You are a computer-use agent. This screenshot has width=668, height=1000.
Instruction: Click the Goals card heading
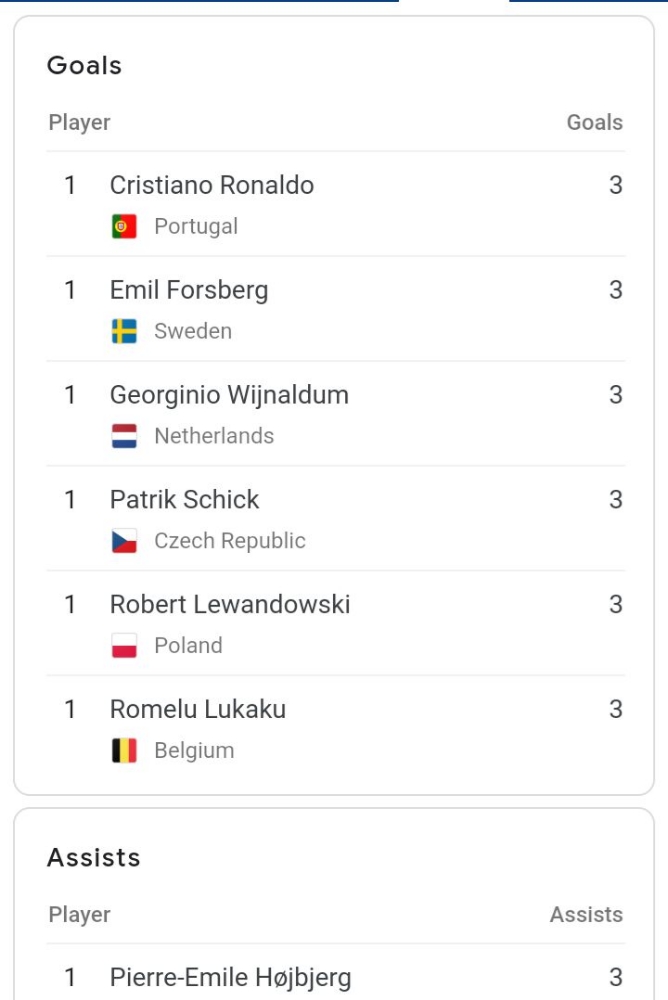click(x=84, y=66)
